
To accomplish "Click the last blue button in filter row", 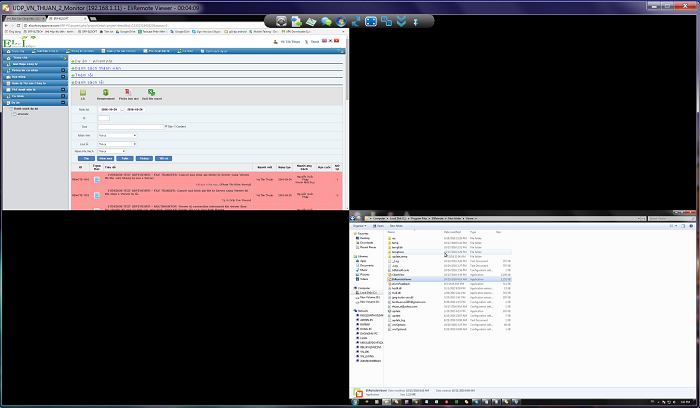I will coord(163,158).
